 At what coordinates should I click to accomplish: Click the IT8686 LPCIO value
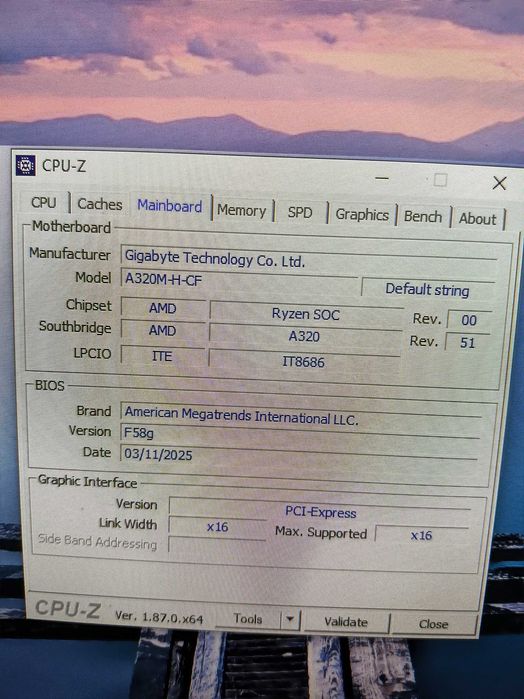[x=304, y=362]
